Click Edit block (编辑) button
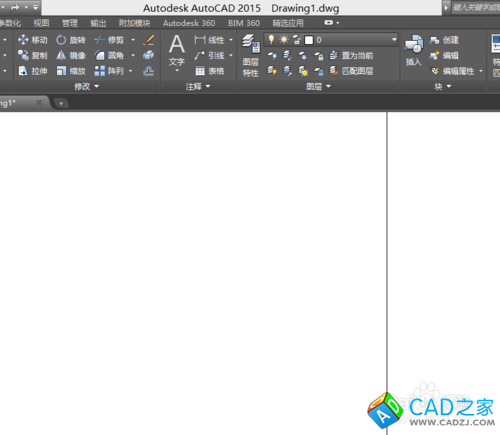Image resolution: width=500 pixels, height=435 pixels. [x=444, y=55]
